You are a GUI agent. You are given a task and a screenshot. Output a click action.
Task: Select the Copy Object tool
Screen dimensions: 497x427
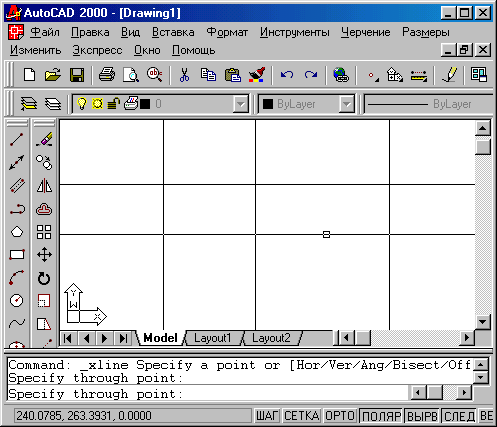point(44,163)
